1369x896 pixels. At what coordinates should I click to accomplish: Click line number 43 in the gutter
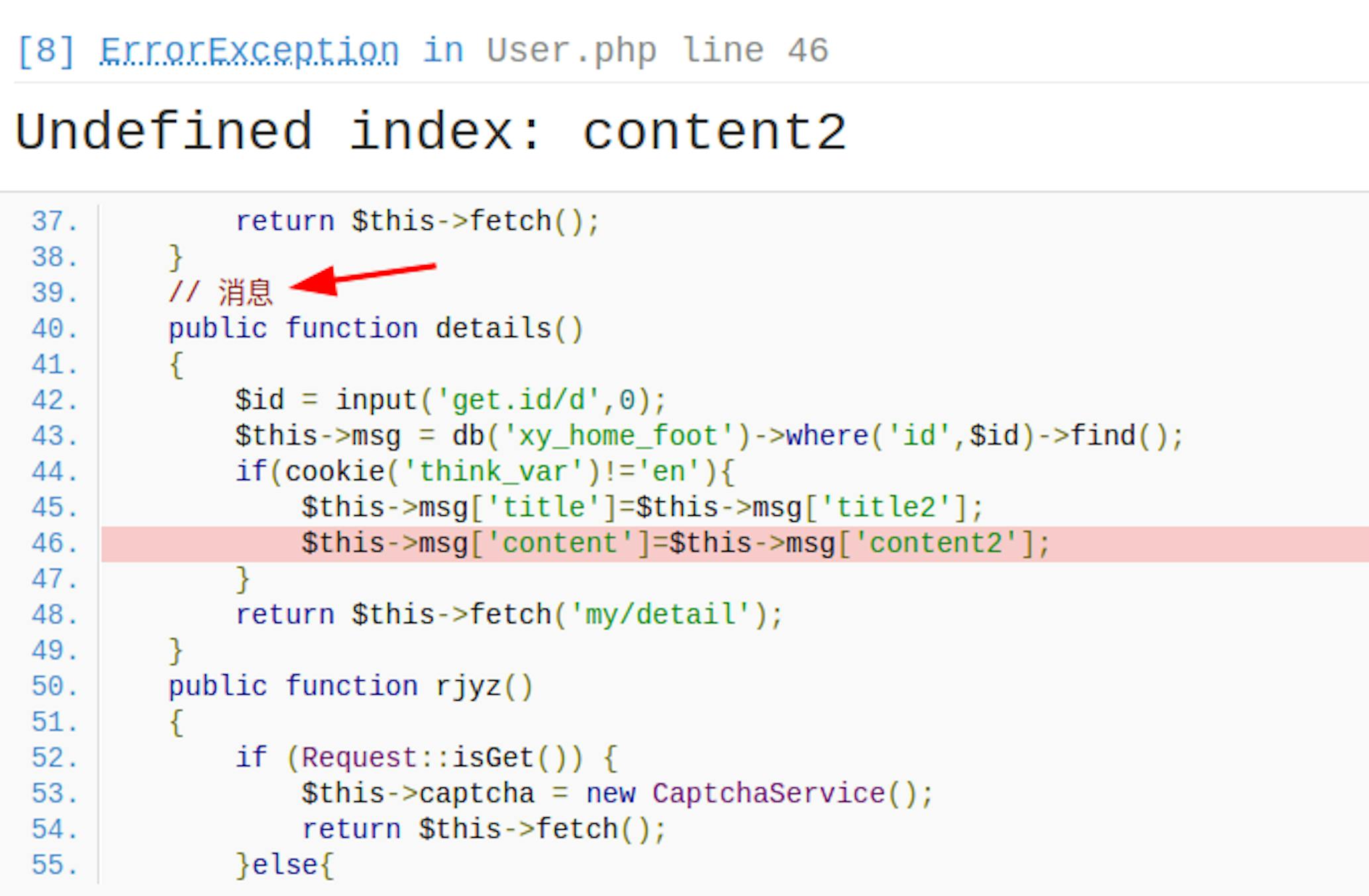(55, 436)
